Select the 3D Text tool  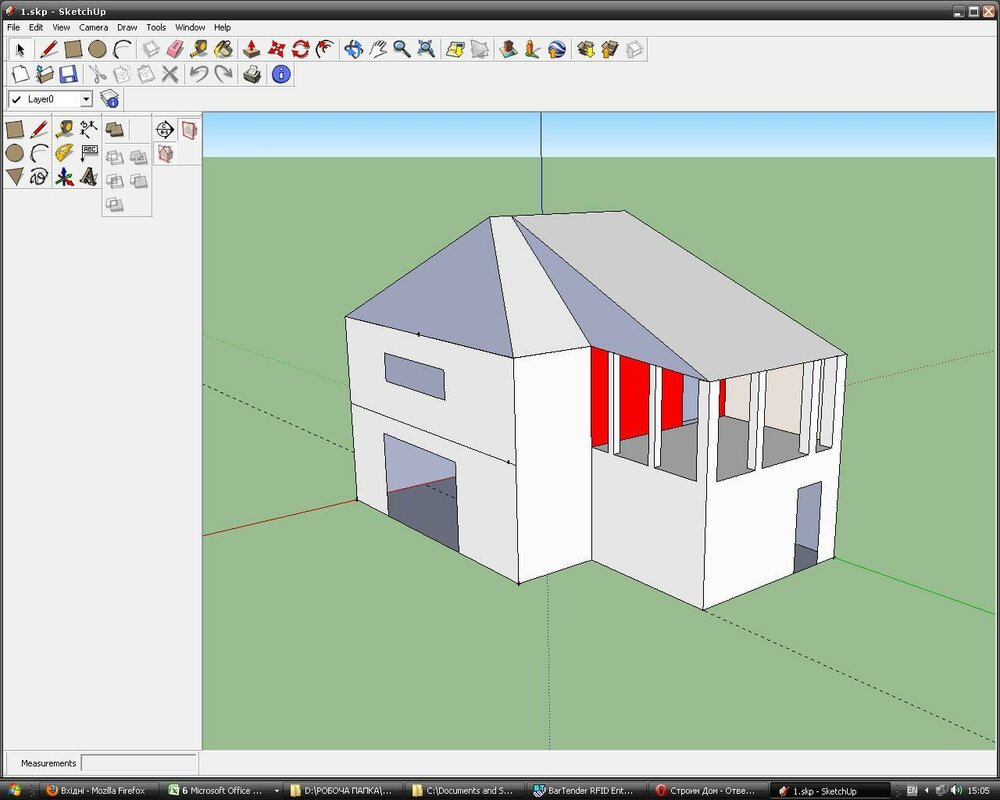[x=89, y=177]
